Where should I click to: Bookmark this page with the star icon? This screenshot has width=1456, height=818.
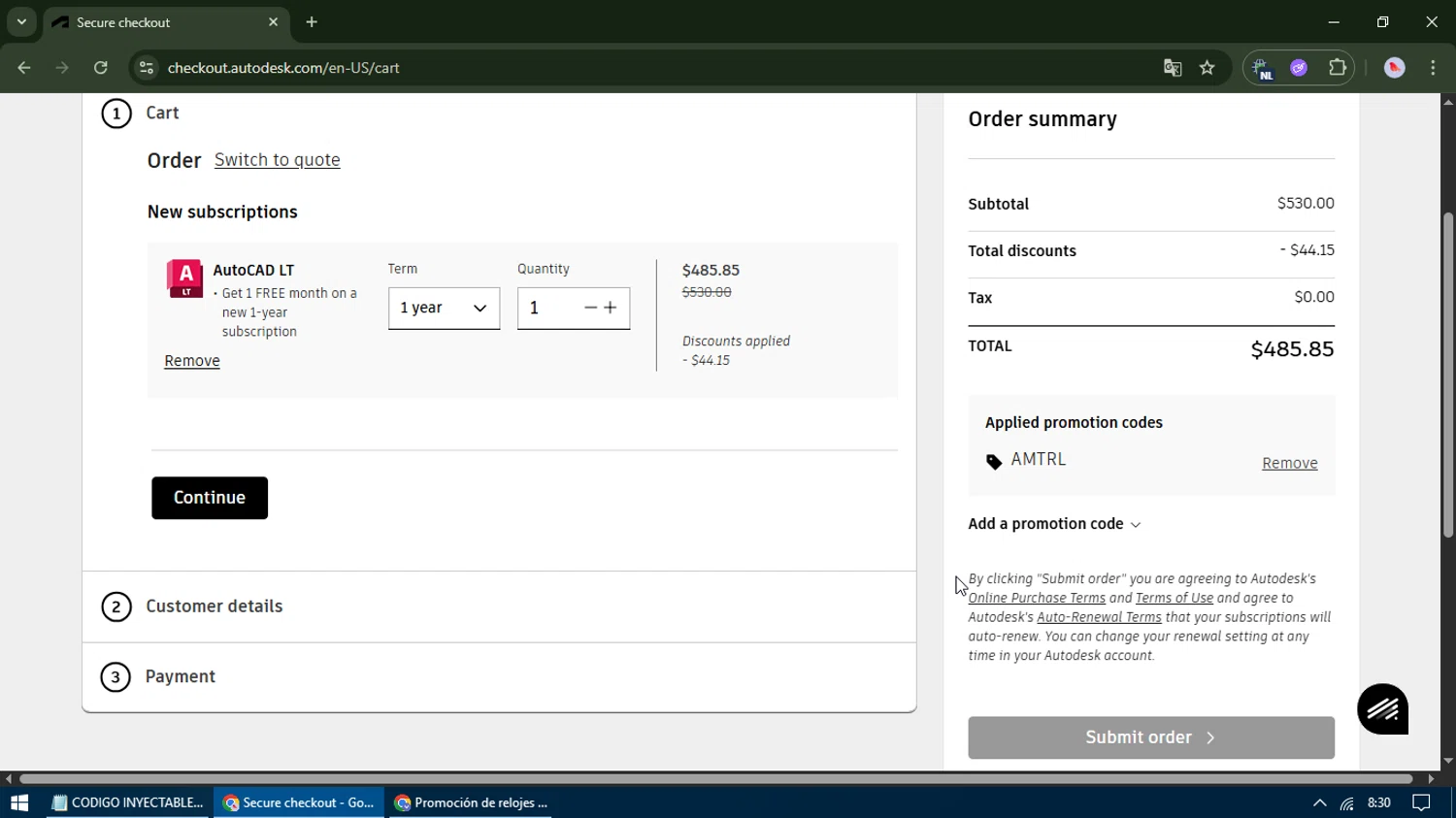click(x=1208, y=68)
